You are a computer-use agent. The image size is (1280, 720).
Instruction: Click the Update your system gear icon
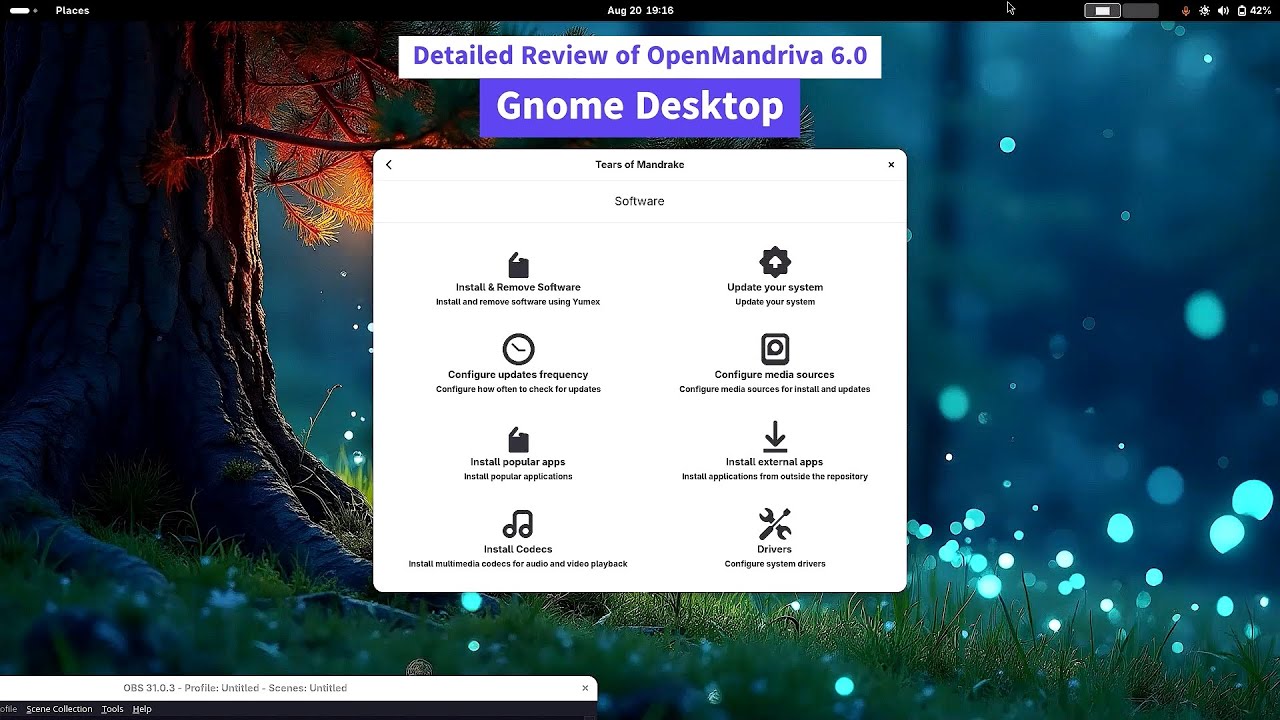(x=775, y=262)
